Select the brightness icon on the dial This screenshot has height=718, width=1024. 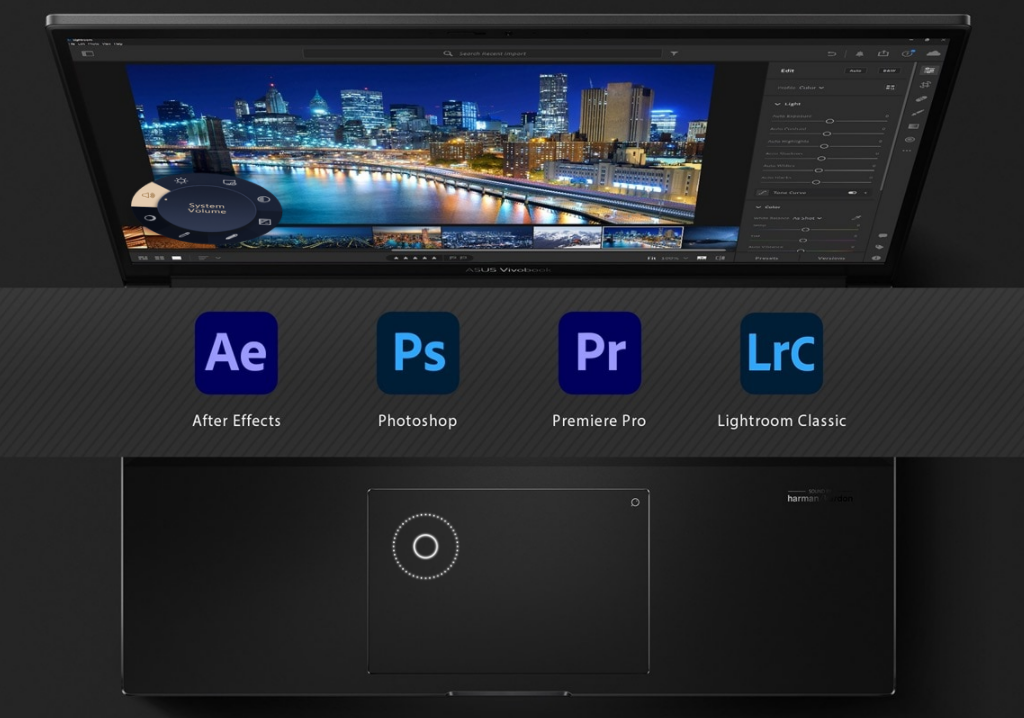[181, 181]
